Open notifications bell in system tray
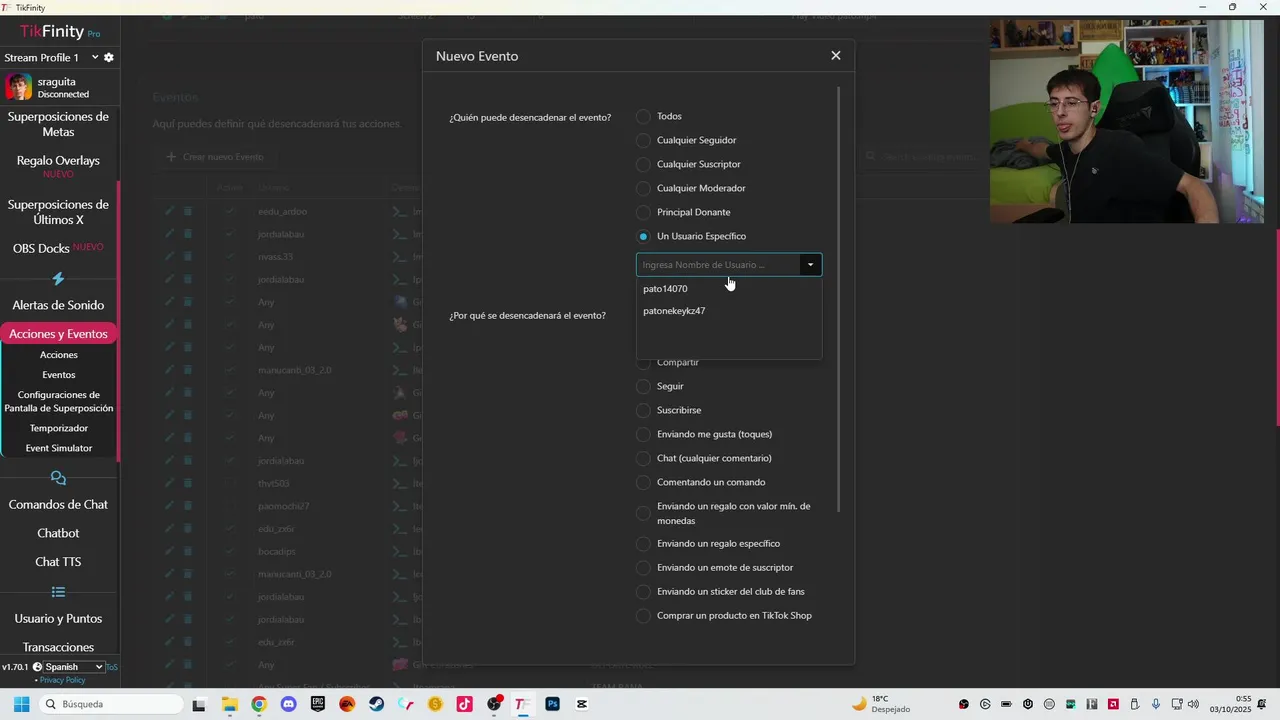Viewport: 1280px width, 720px height. point(1262,704)
